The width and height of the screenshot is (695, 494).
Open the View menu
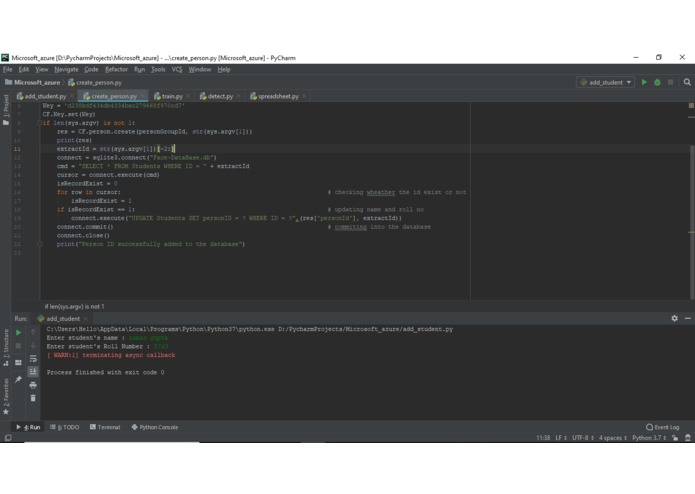[x=42, y=70]
